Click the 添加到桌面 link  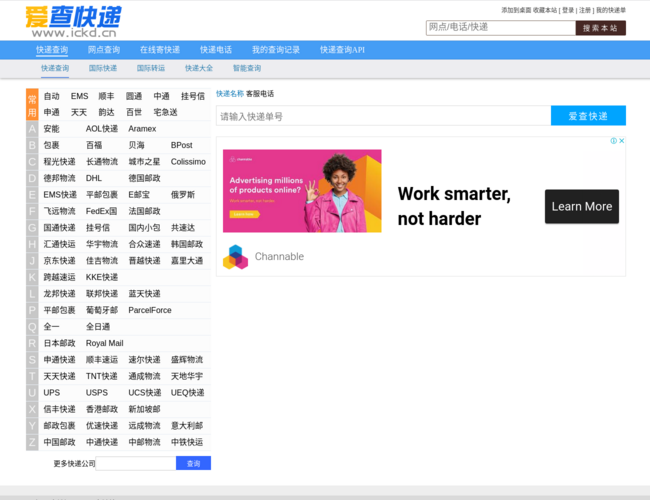coord(516,10)
